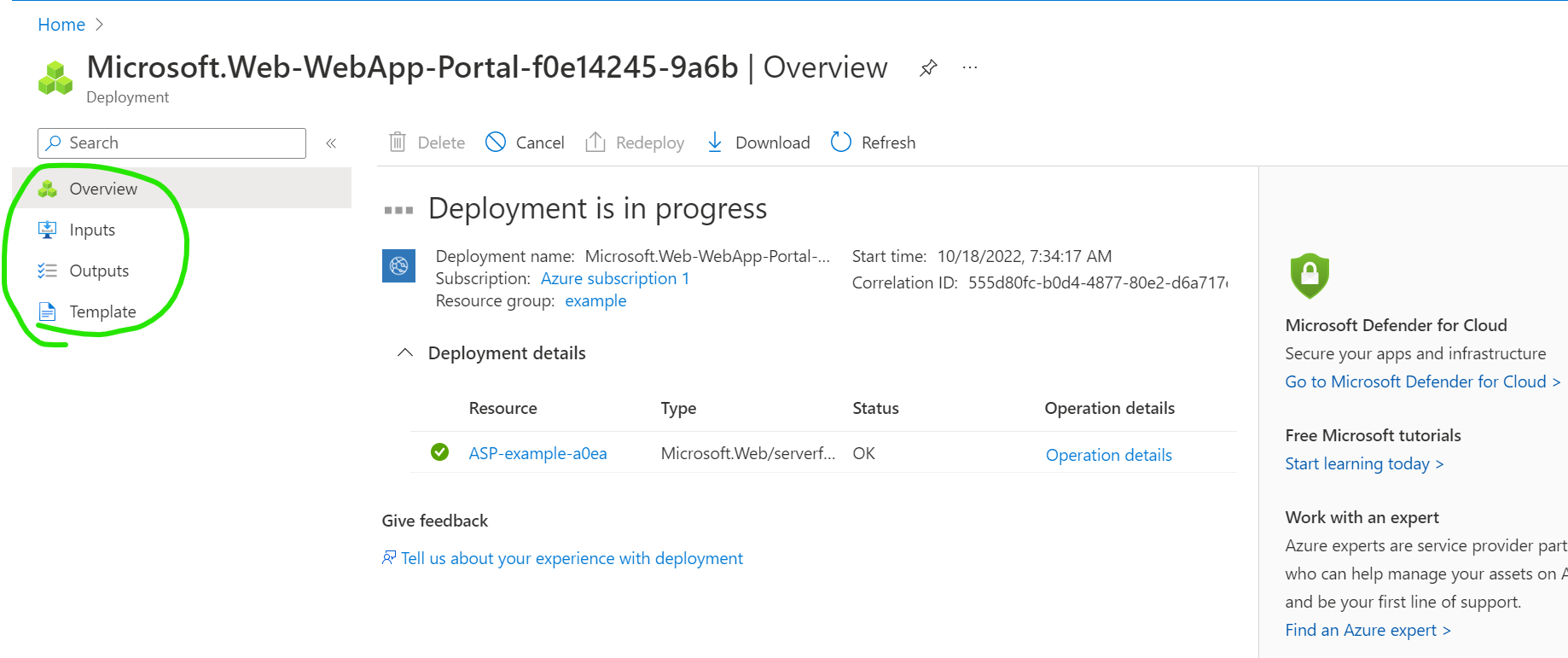Click the Overview cubes icon in sidebar

(48, 189)
